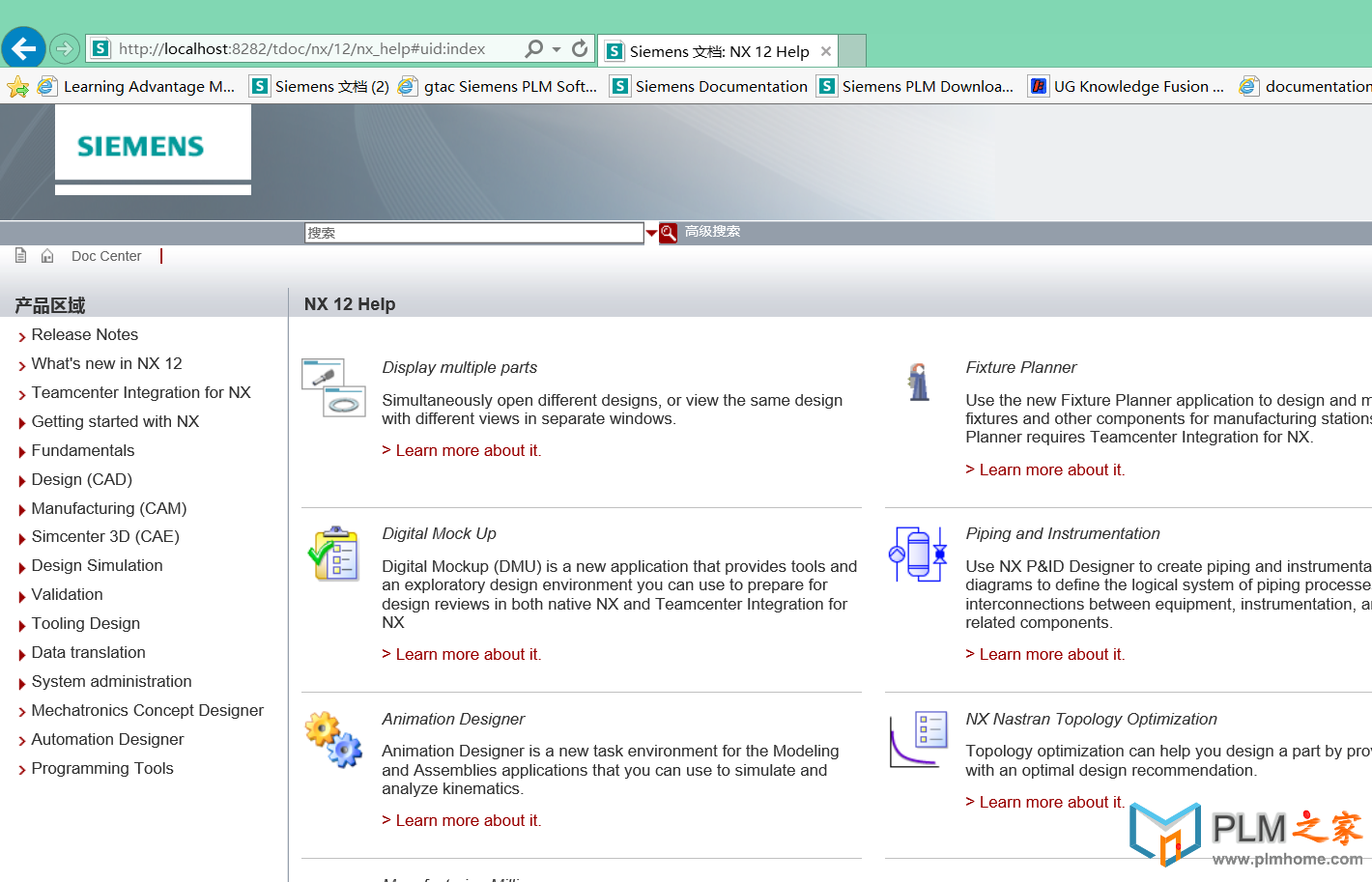Screen dimensions: 1372x882
Task: Open the address bar dropdown arrow
Action: tap(557, 49)
